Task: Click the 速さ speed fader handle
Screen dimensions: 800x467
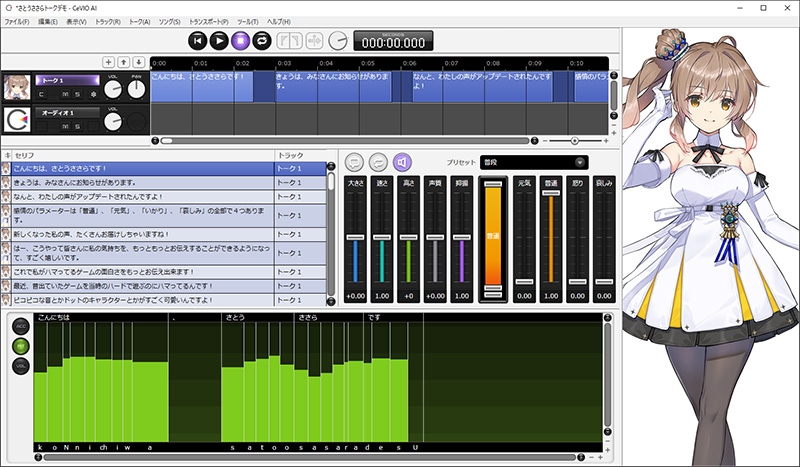Action: click(x=382, y=237)
